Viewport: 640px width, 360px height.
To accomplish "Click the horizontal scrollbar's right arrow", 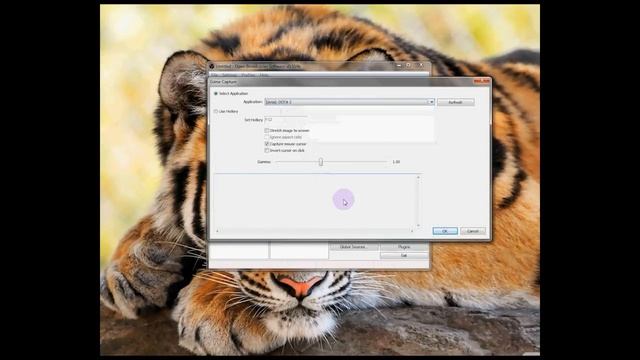I will [x=411, y=231].
